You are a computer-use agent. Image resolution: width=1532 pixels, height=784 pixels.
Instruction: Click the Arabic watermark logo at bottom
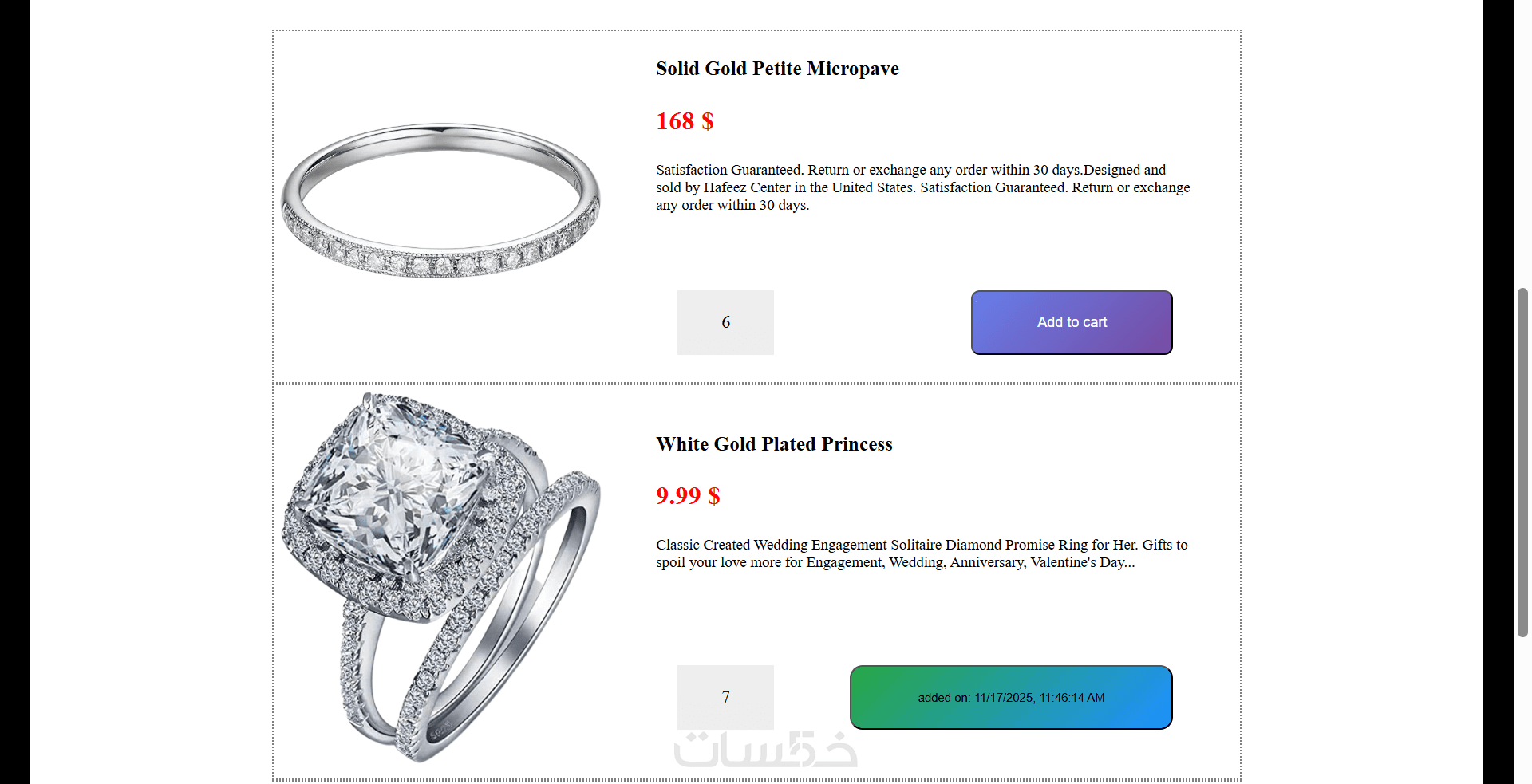click(x=764, y=750)
